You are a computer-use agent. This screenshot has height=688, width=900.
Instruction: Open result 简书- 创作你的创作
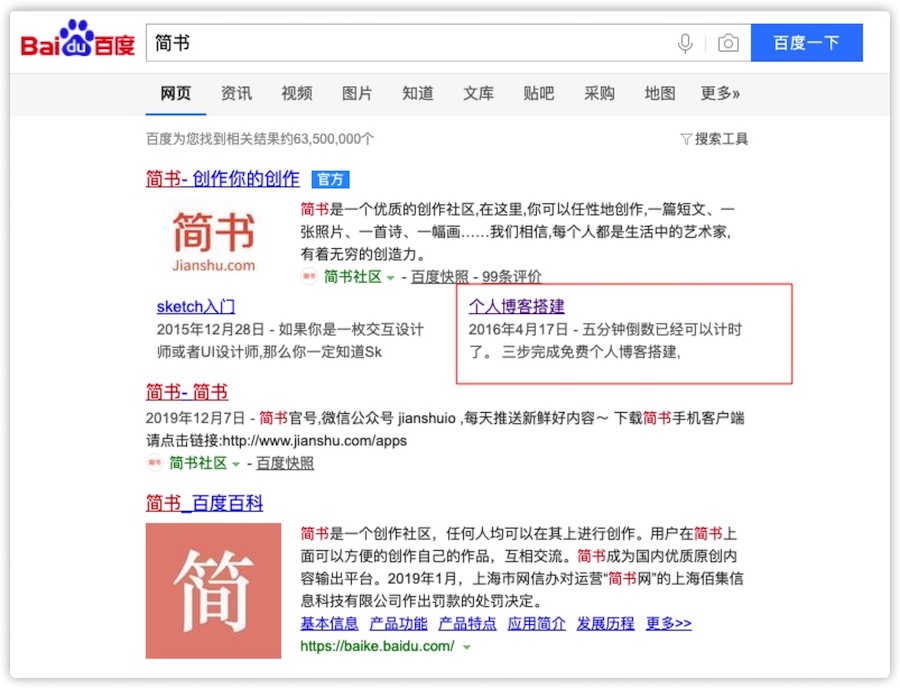pyautogui.click(x=223, y=178)
